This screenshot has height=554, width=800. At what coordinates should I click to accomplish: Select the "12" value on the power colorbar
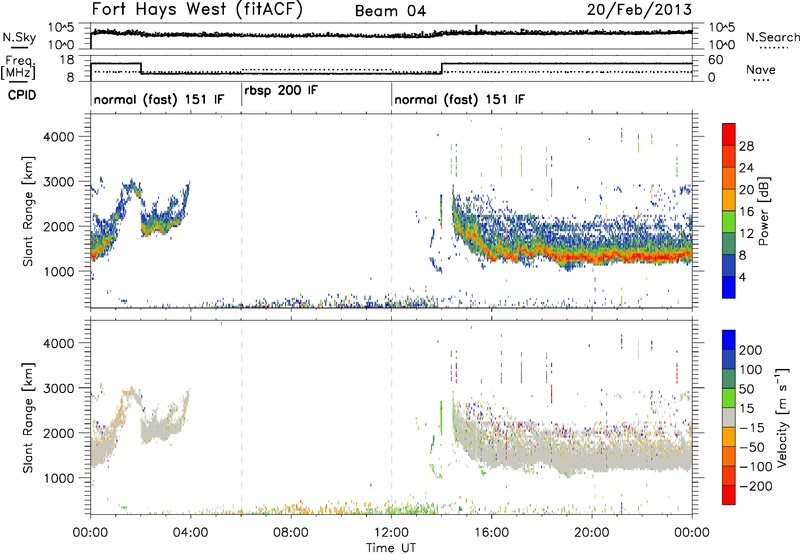point(746,234)
